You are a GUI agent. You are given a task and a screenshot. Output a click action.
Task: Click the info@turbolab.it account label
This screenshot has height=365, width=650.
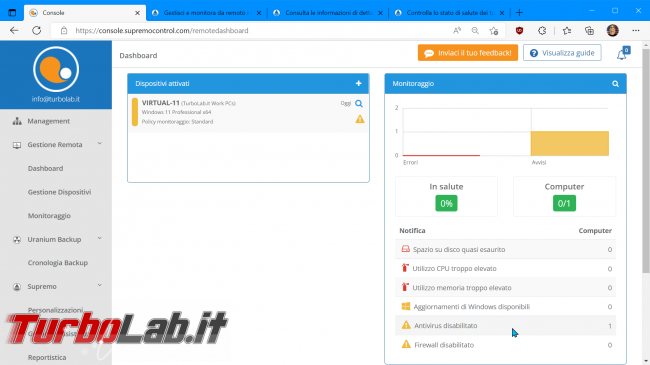click(56, 99)
